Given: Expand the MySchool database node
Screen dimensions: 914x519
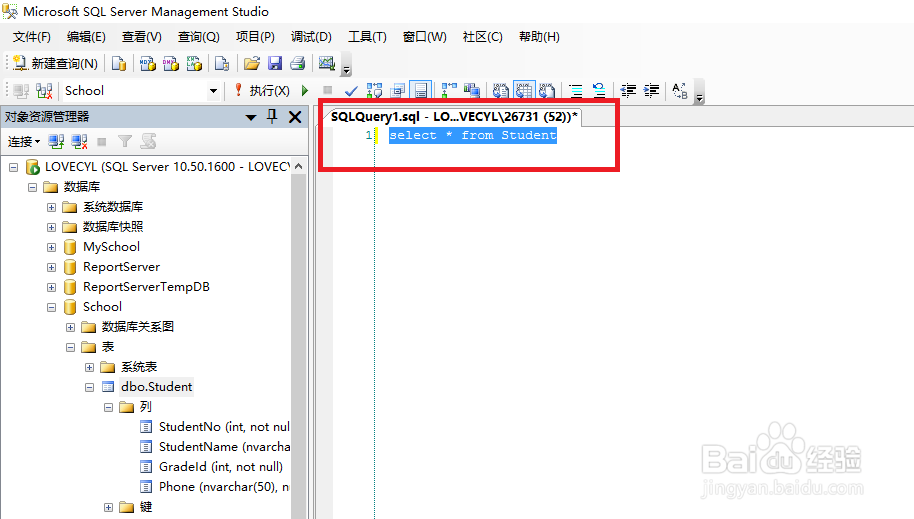Looking at the screenshot, I should 51,247.
